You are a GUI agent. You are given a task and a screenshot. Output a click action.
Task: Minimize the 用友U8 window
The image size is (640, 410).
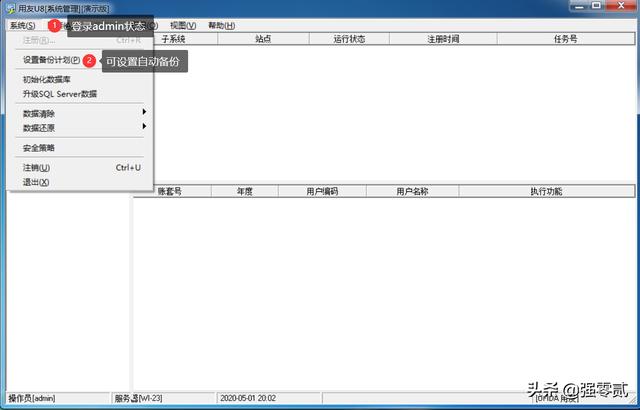[580, 6]
